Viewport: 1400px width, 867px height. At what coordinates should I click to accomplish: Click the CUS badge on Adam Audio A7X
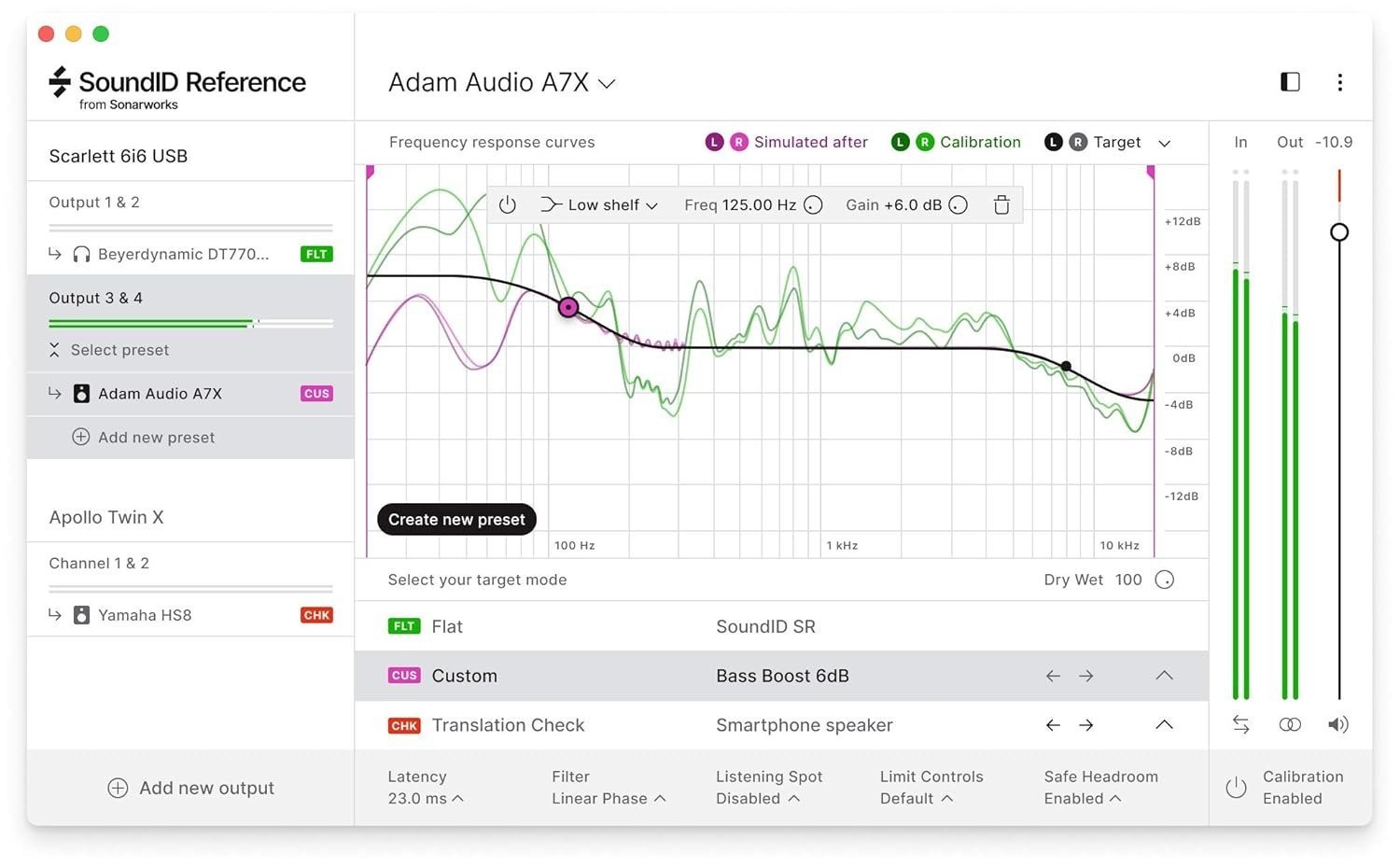[316, 394]
